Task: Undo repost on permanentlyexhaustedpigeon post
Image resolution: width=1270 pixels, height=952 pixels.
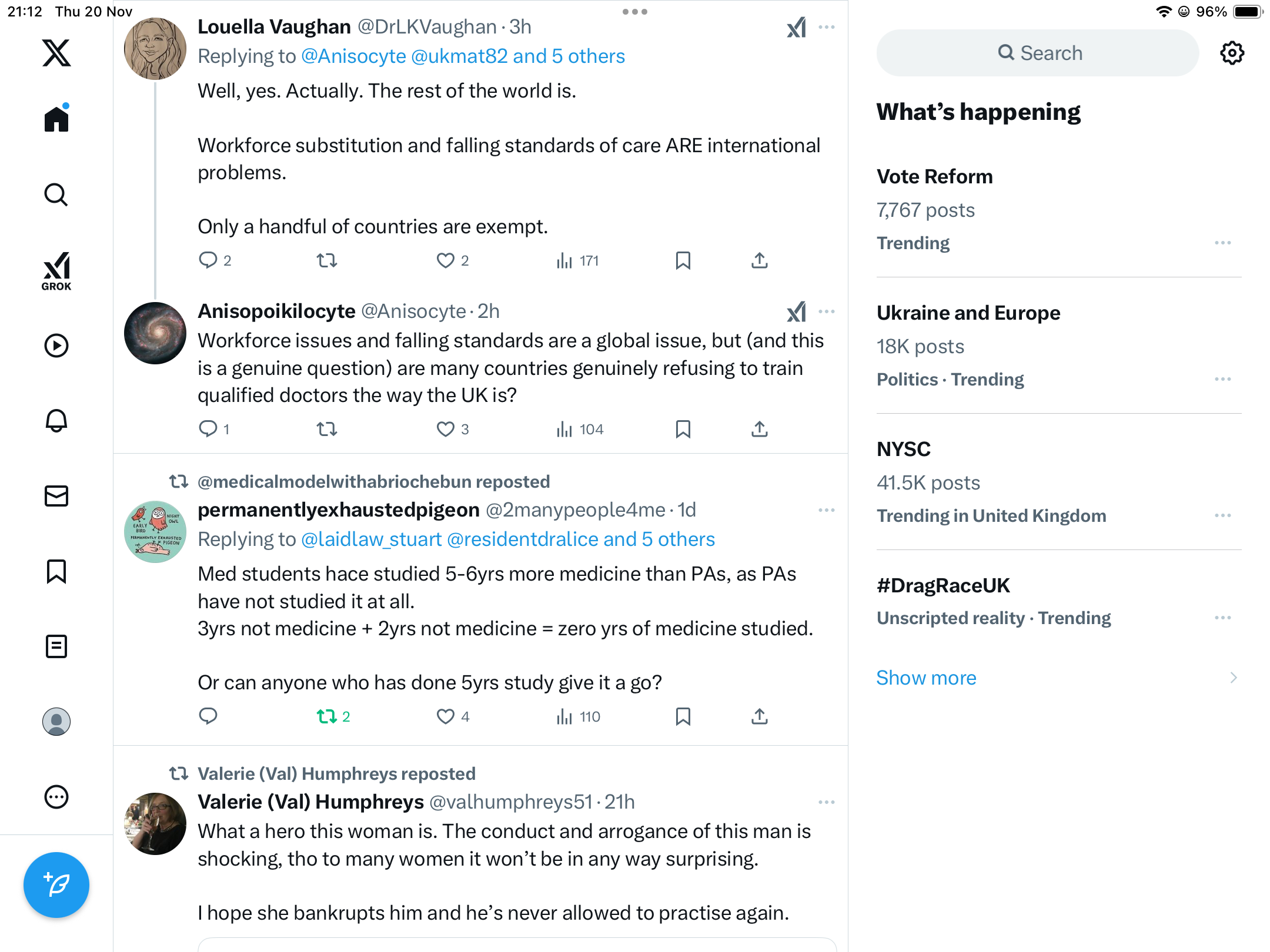Action: tap(327, 716)
